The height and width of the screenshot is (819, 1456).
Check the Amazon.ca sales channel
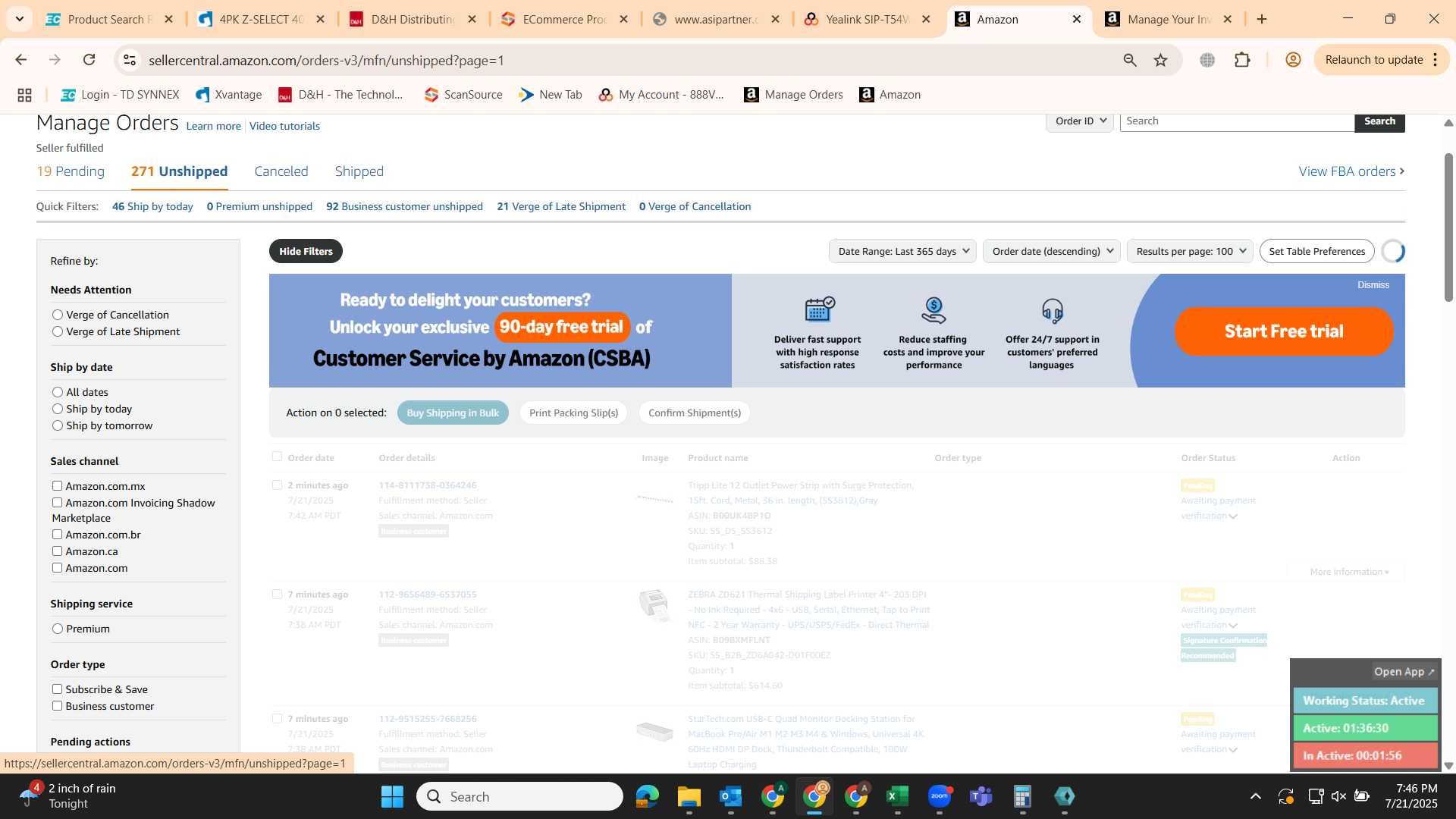pyautogui.click(x=57, y=551)
